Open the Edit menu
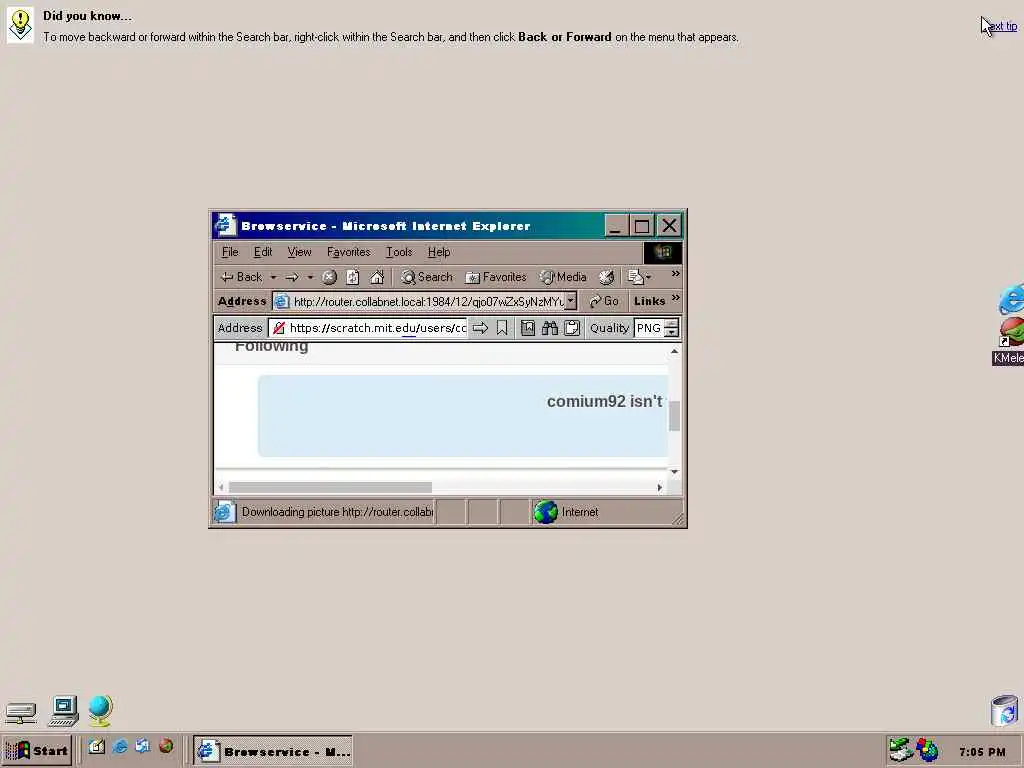This screenshot has height=768, width=1024. point(263,252)
